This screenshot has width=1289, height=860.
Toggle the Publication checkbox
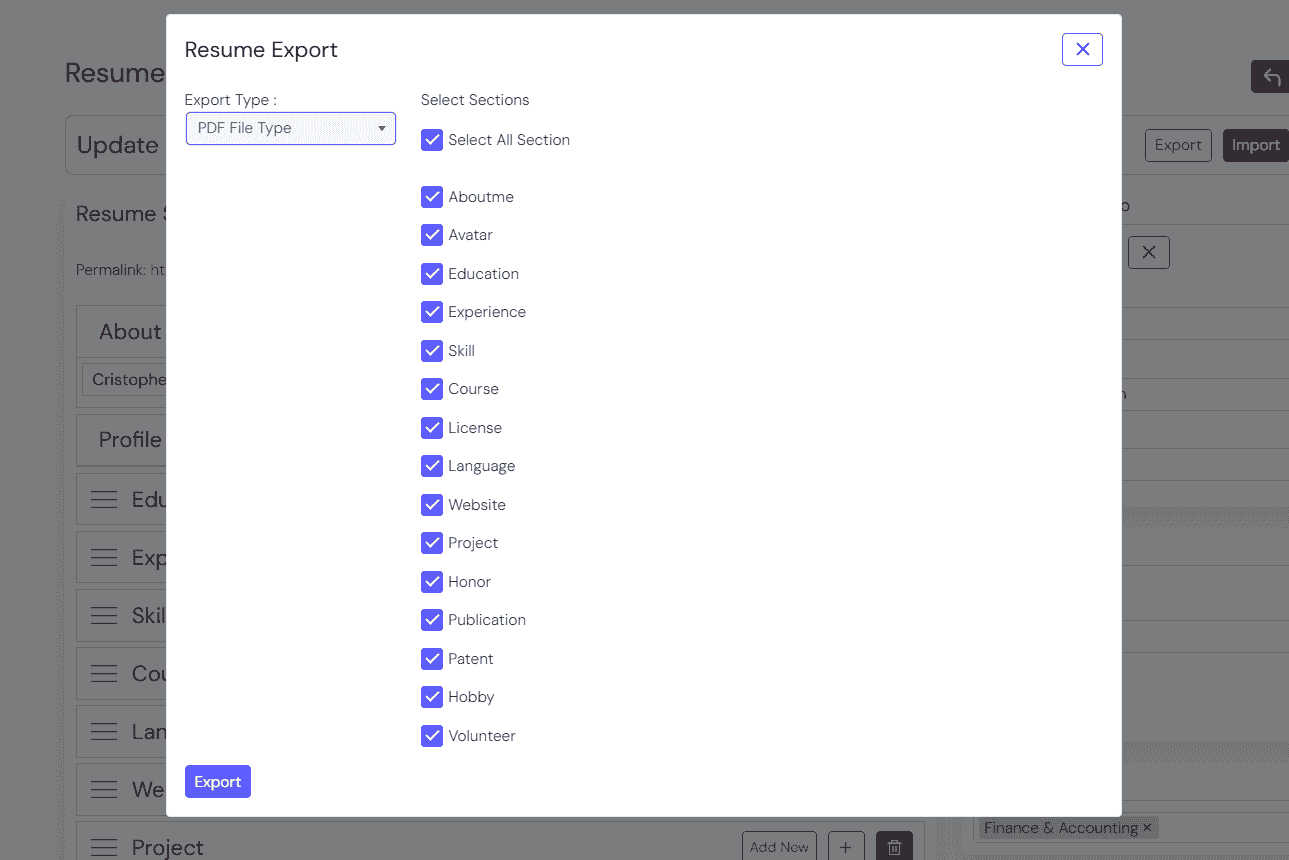432,620
